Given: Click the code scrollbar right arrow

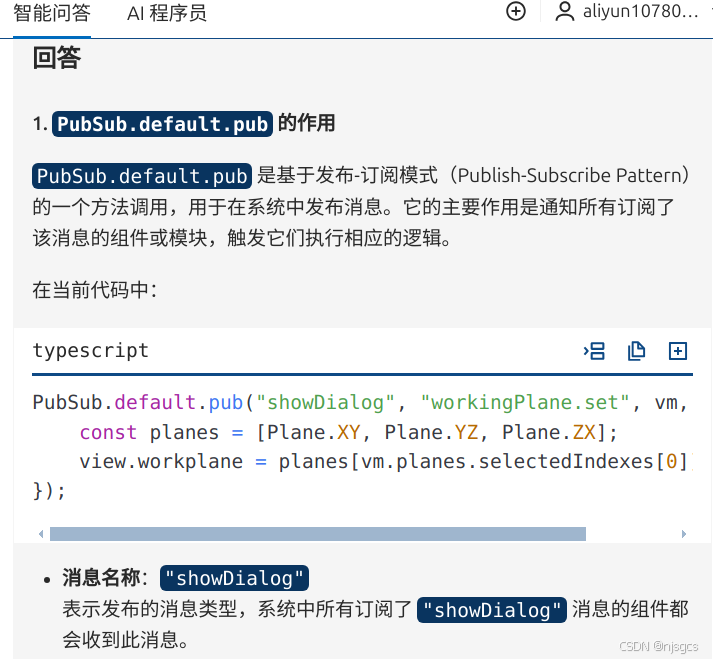Looking at the screenshot, I should point(683,534).
